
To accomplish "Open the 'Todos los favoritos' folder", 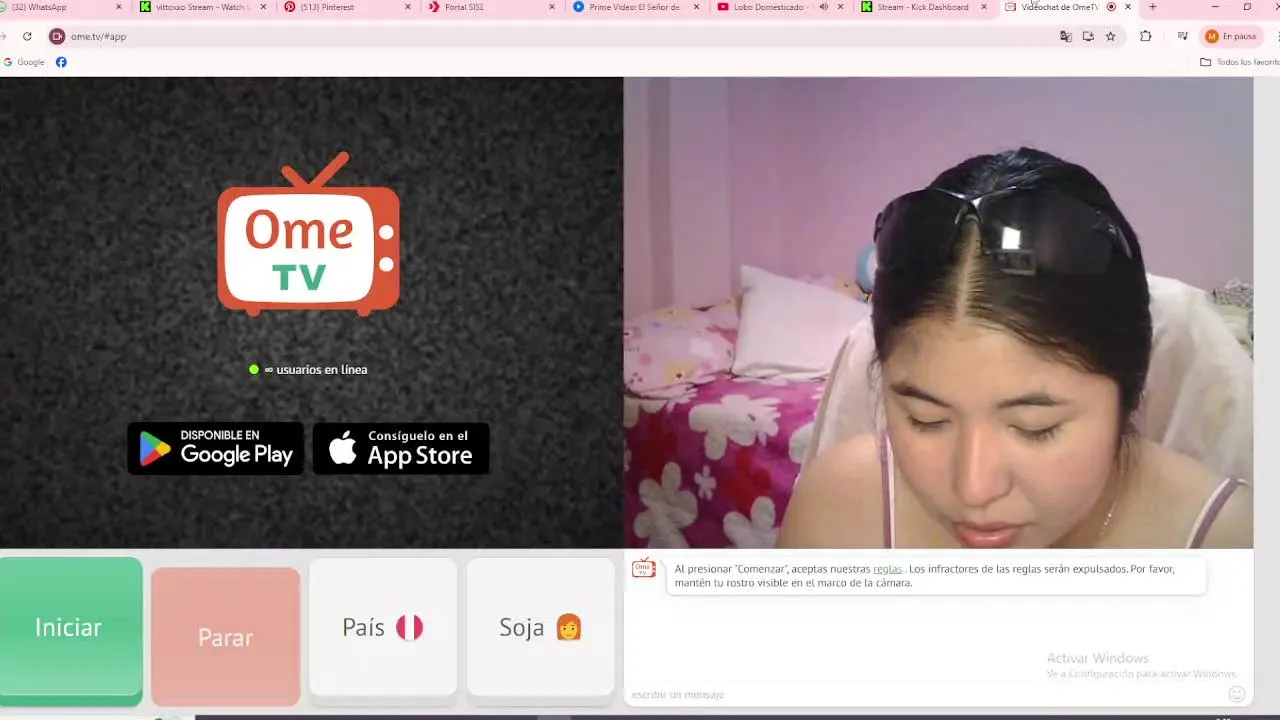I will [1239, 62].
